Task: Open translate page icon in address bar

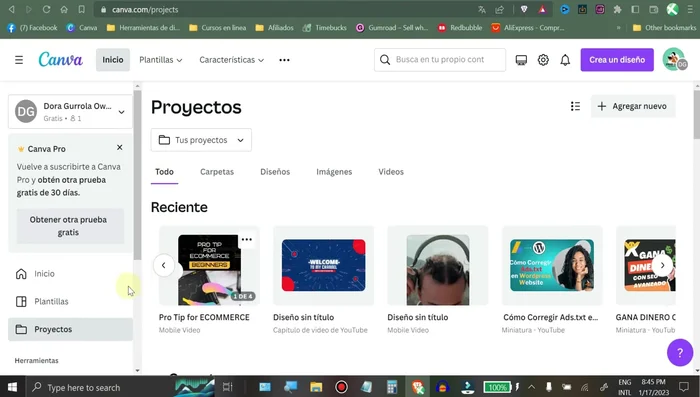Action: 482,9
